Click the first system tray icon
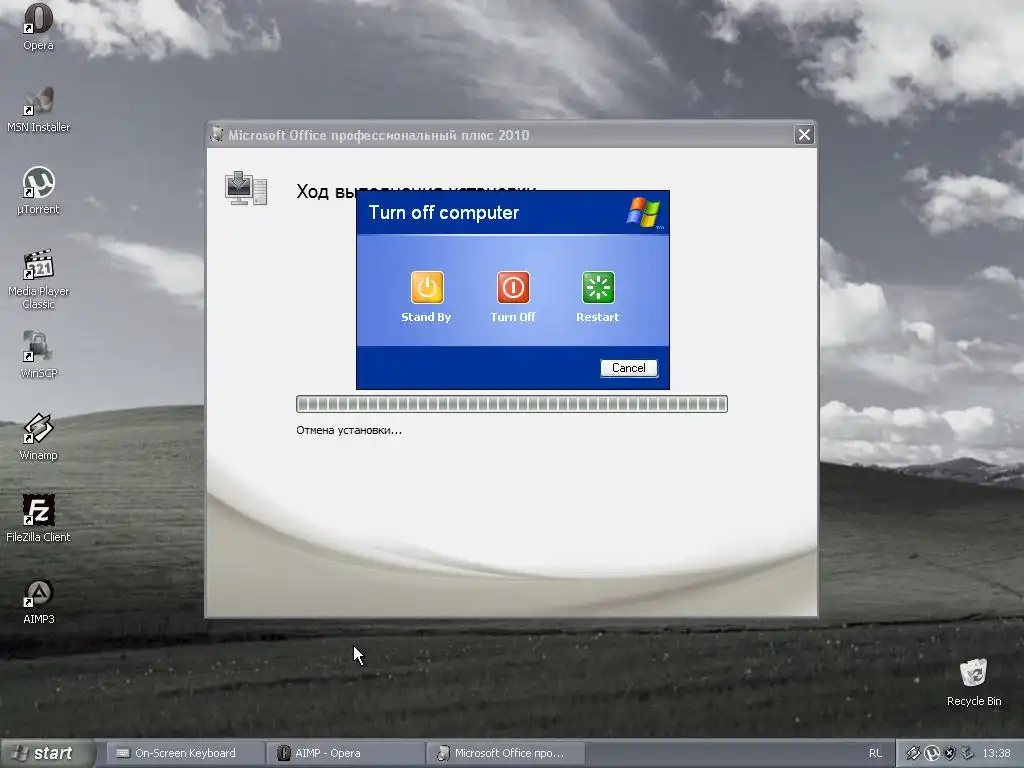1024x768 pixels. [x=913, y=753]
